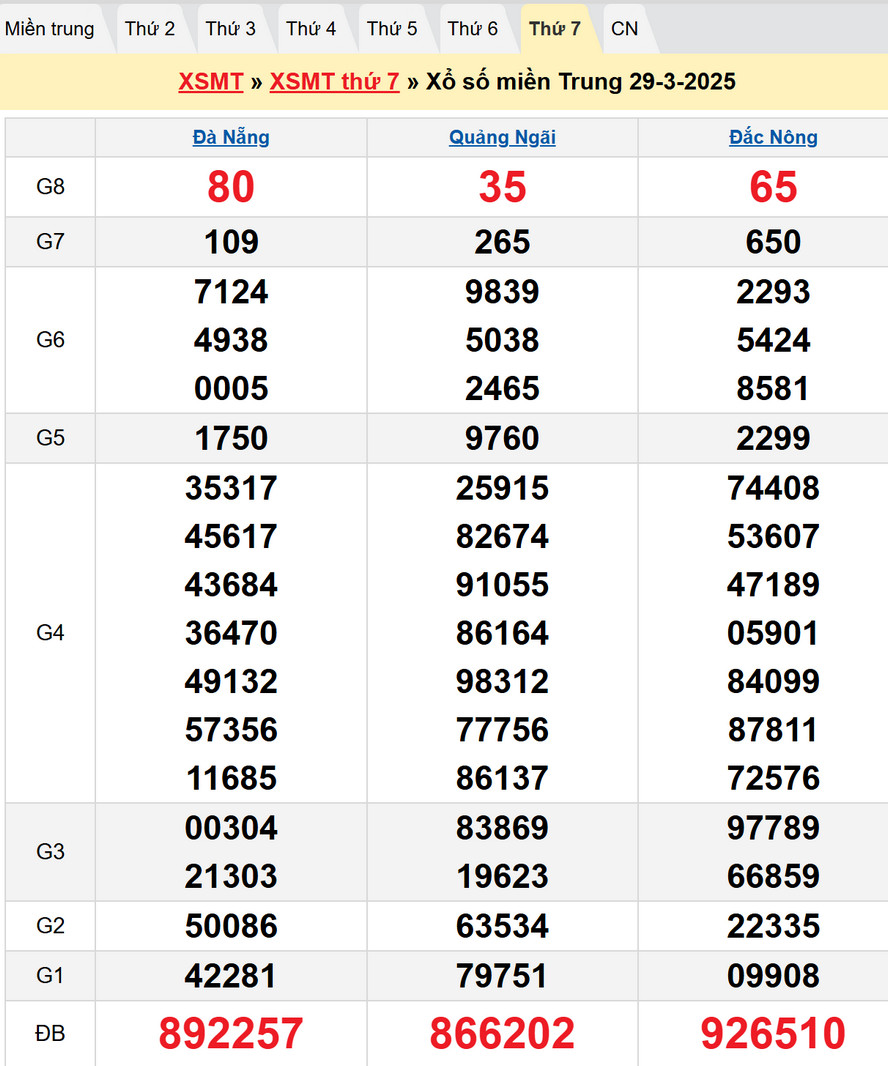Go to the Thứ 4 tab
888x1066 pixels.
[x=311, y=29]
